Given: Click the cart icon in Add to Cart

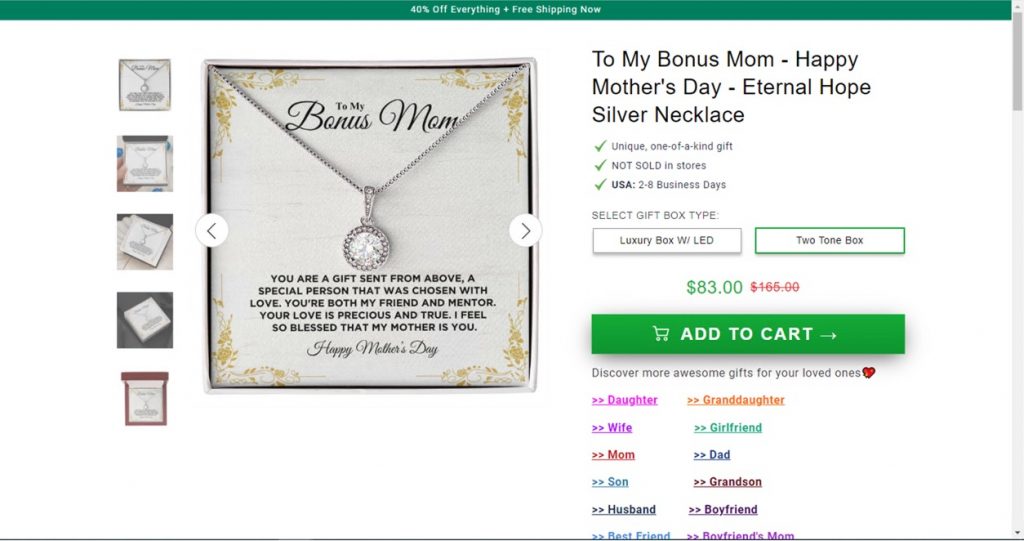Looking at the screenshot, I should pos(661,334).
